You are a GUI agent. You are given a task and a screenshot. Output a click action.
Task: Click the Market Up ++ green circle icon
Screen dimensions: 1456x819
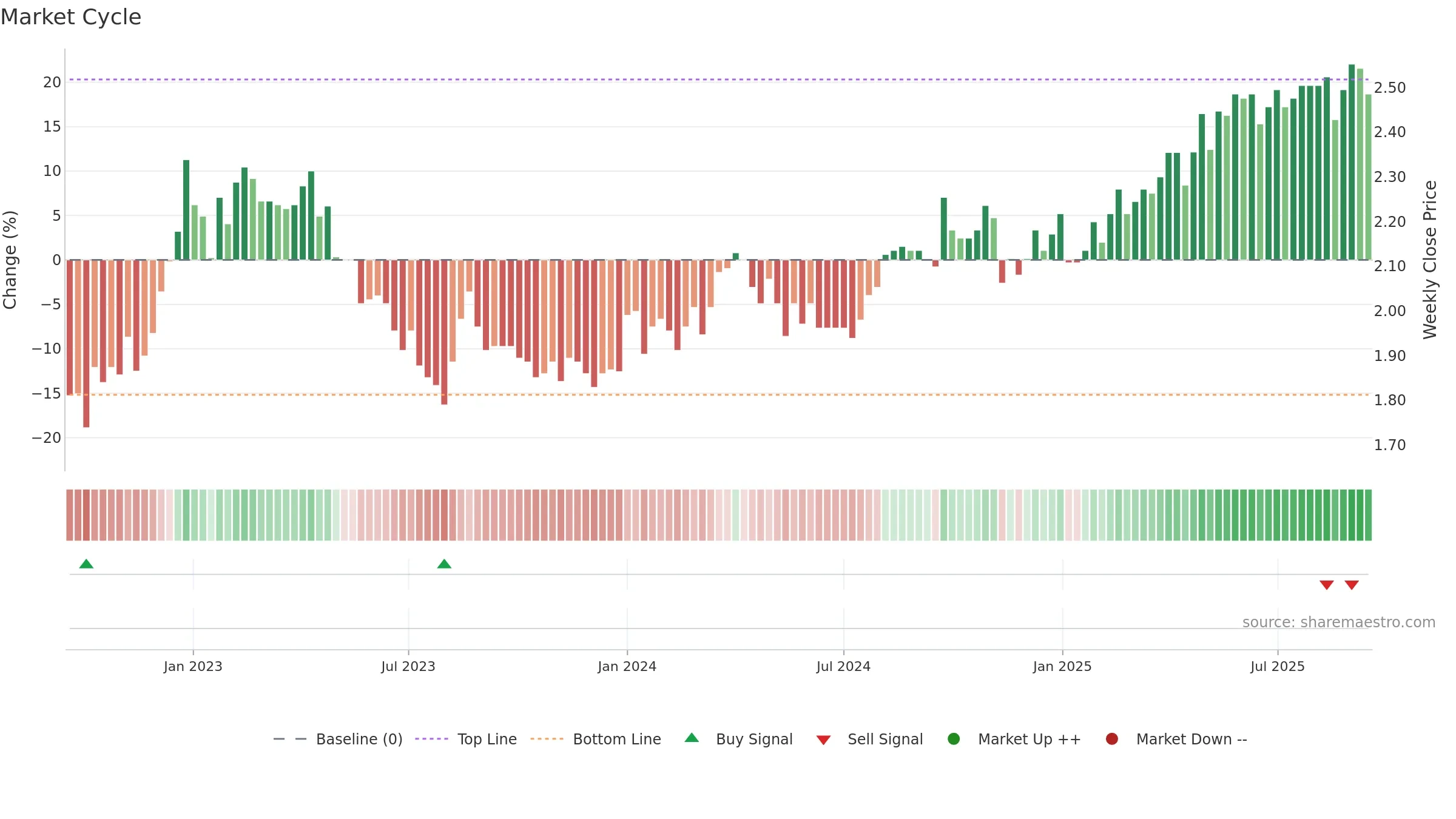click(954, 739)
